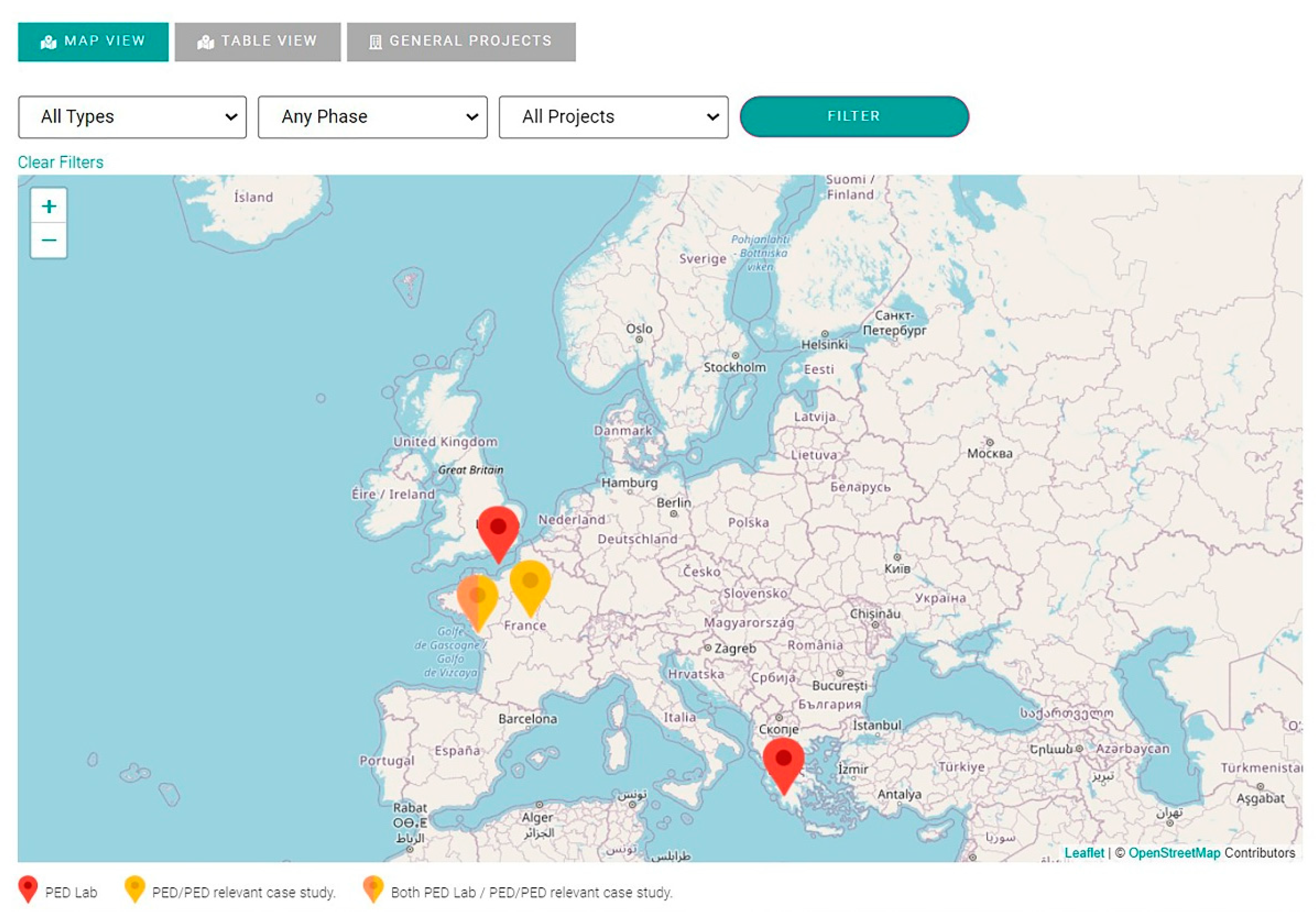Click the Both PED Lab legend pin icon
This screenshot has width=1316, height=918.
(x=373, y=889)
